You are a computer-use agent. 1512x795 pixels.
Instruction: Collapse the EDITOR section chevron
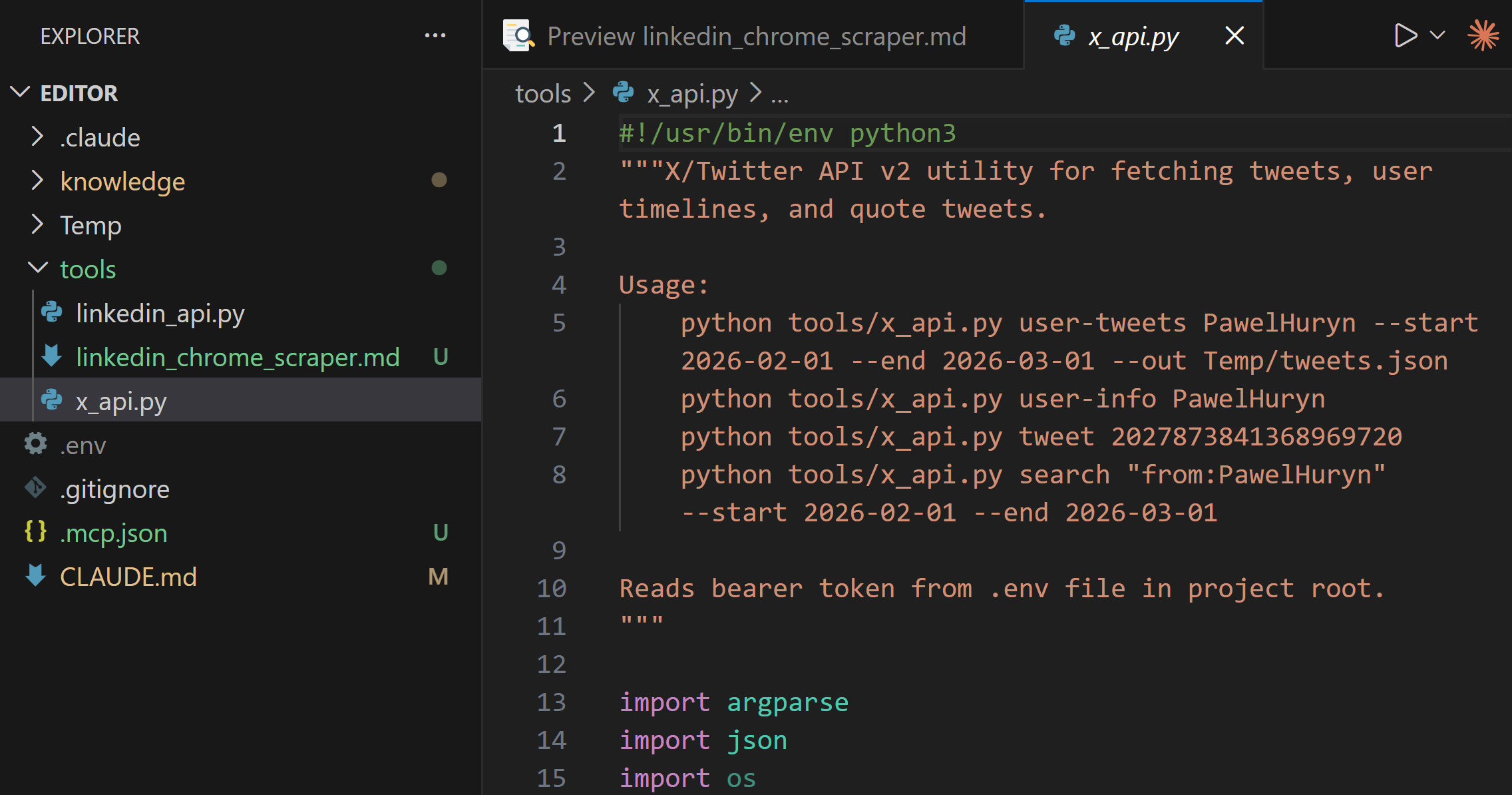21,93
